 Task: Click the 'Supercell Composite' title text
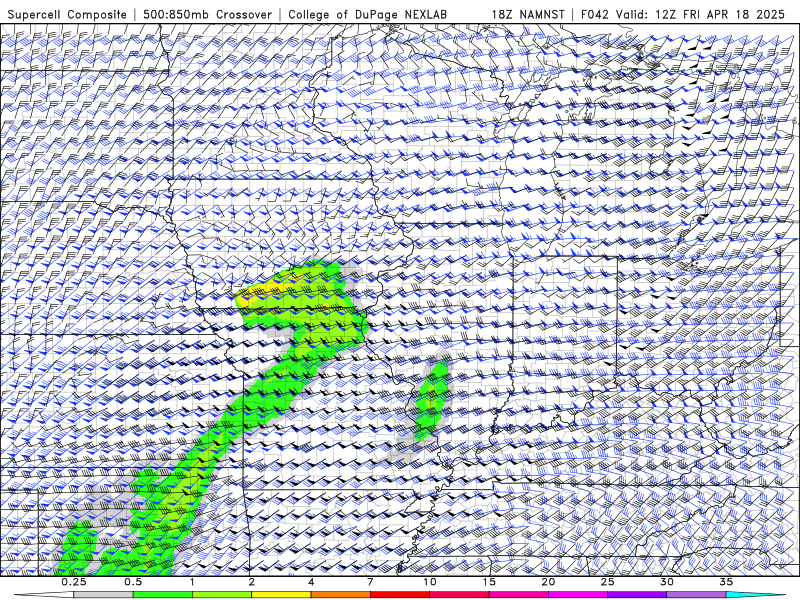pyautogui.click(x=67, y=14)
